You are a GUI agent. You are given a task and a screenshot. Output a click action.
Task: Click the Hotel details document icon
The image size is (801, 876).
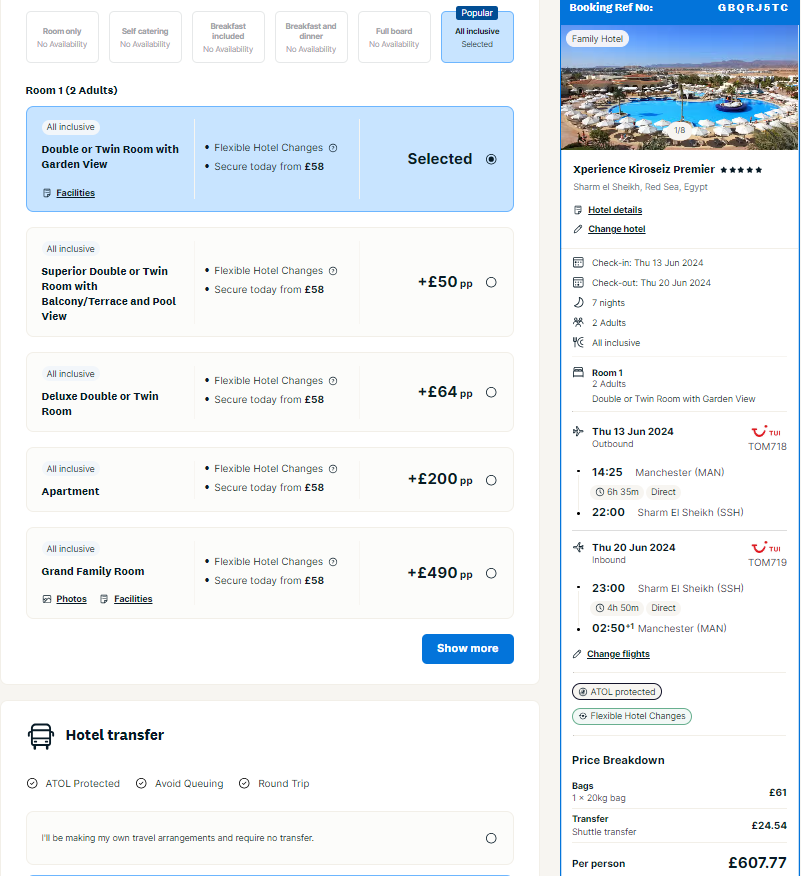pyautogui.click(x=578, y=210)
